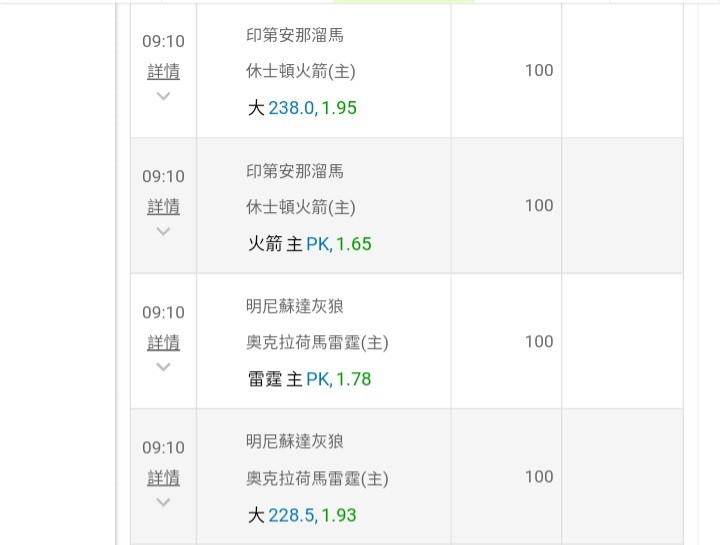The image size is (720, 545).
Task: Click the 100 amount in the 火箭 主 PK row
Action: [539, 205]
